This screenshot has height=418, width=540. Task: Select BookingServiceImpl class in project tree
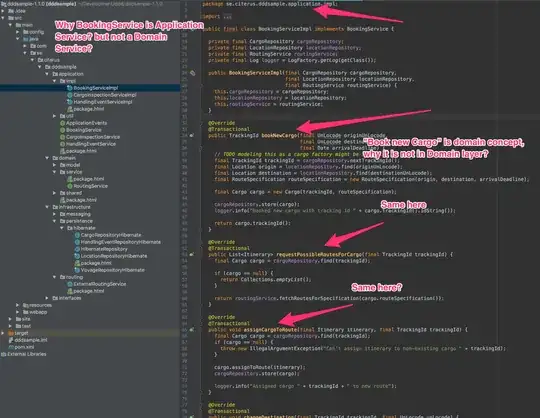pyautogui.click(x=95, y=88)
